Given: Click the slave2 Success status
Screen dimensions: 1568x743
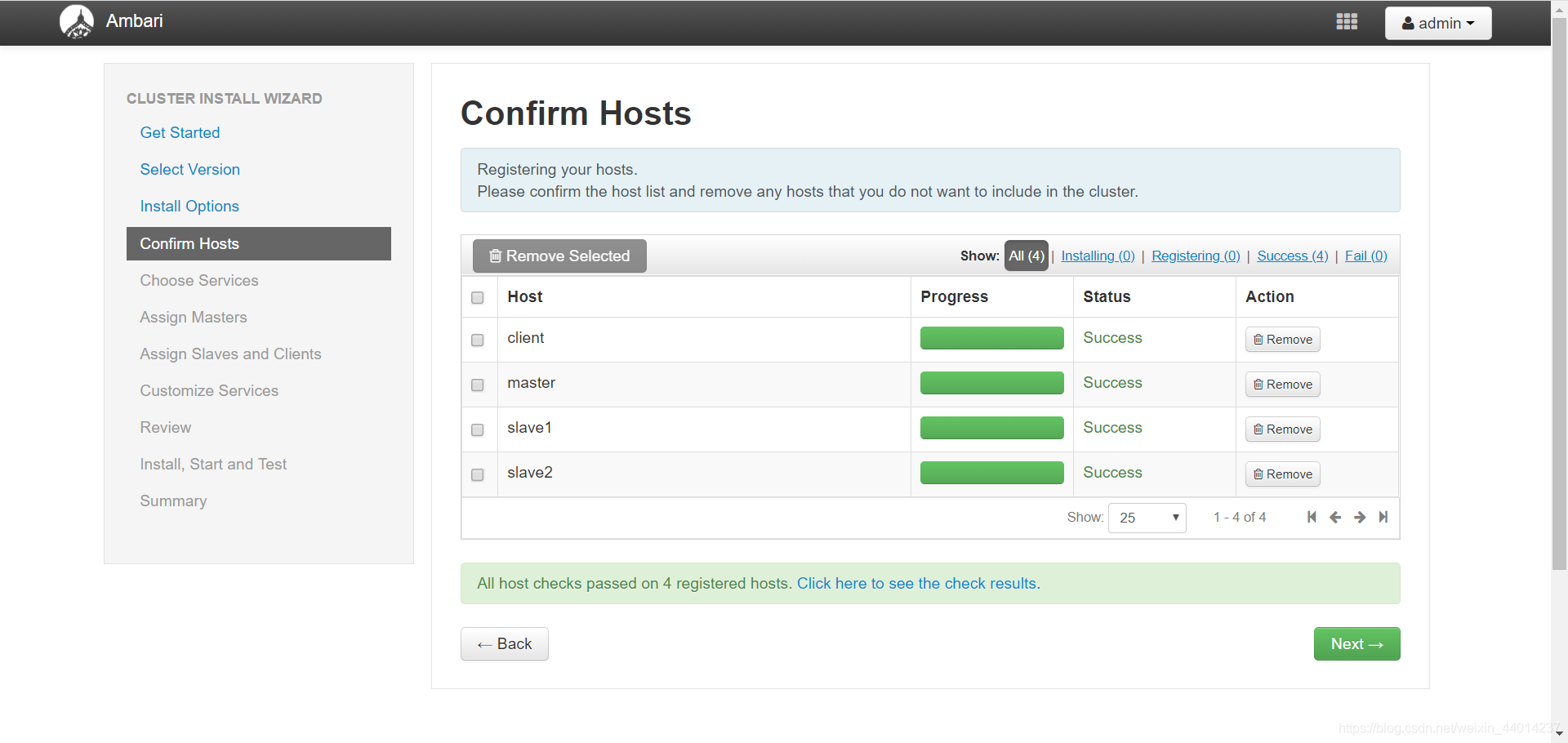Looking at the screenshot, I should tap(1112, 473).
